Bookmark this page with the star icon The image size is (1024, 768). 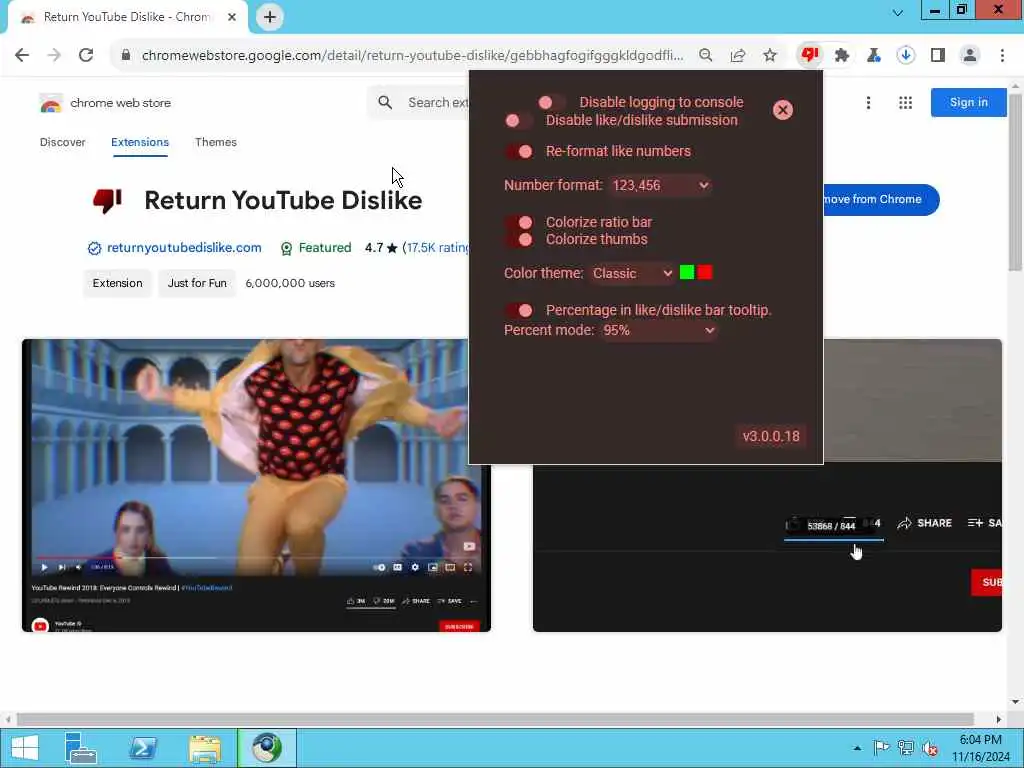click(x=770, y=55)
